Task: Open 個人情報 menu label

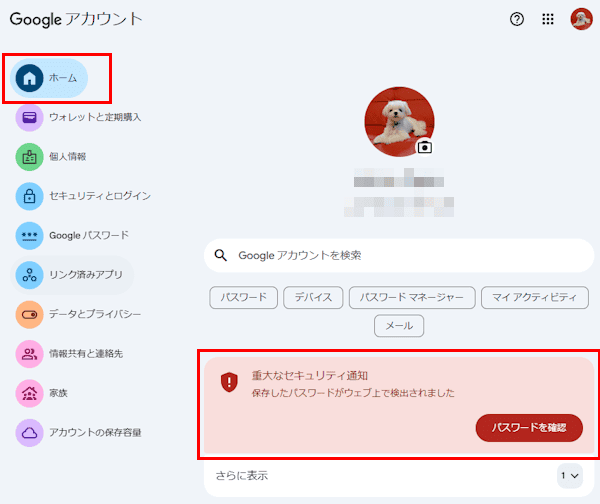Action: (x=67, y=157)
